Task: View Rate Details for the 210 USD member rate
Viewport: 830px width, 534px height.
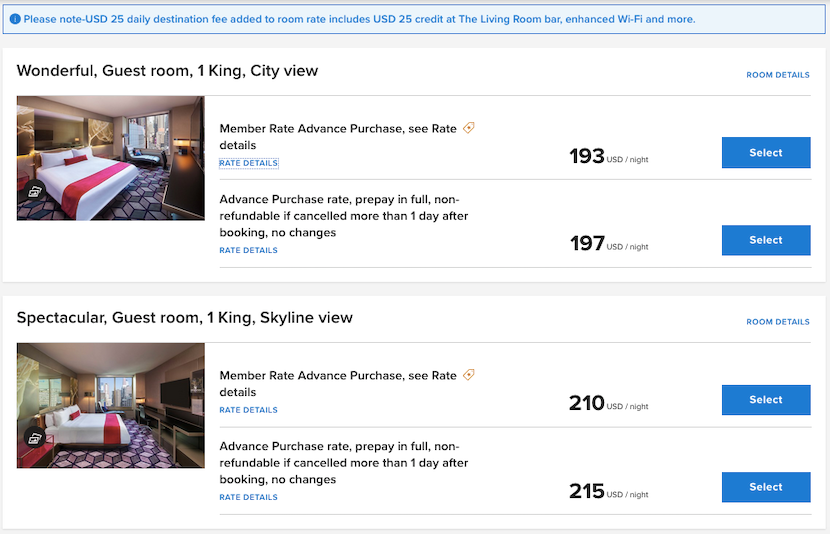Action: [x=248, y=410]
